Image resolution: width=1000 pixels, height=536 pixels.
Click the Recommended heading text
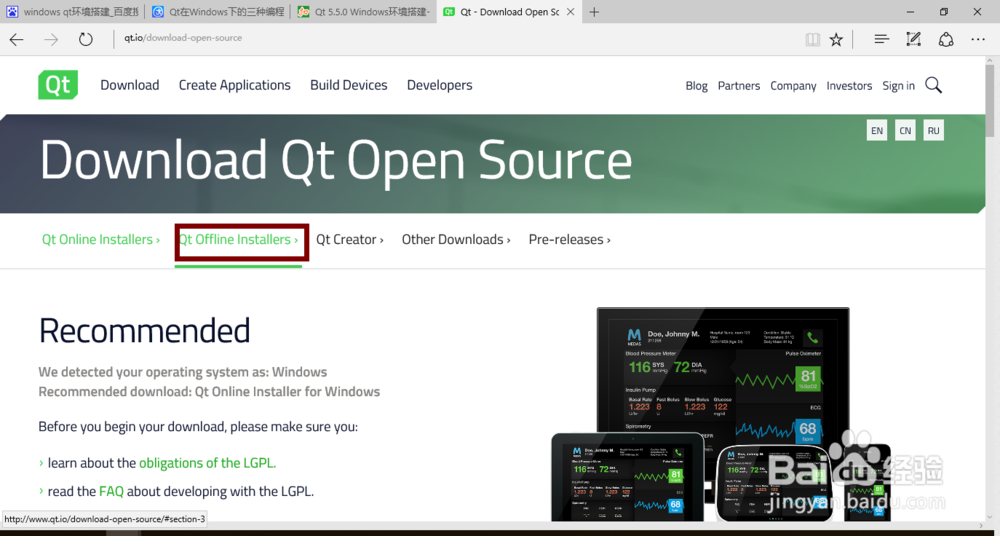click(x=144, y=331)
